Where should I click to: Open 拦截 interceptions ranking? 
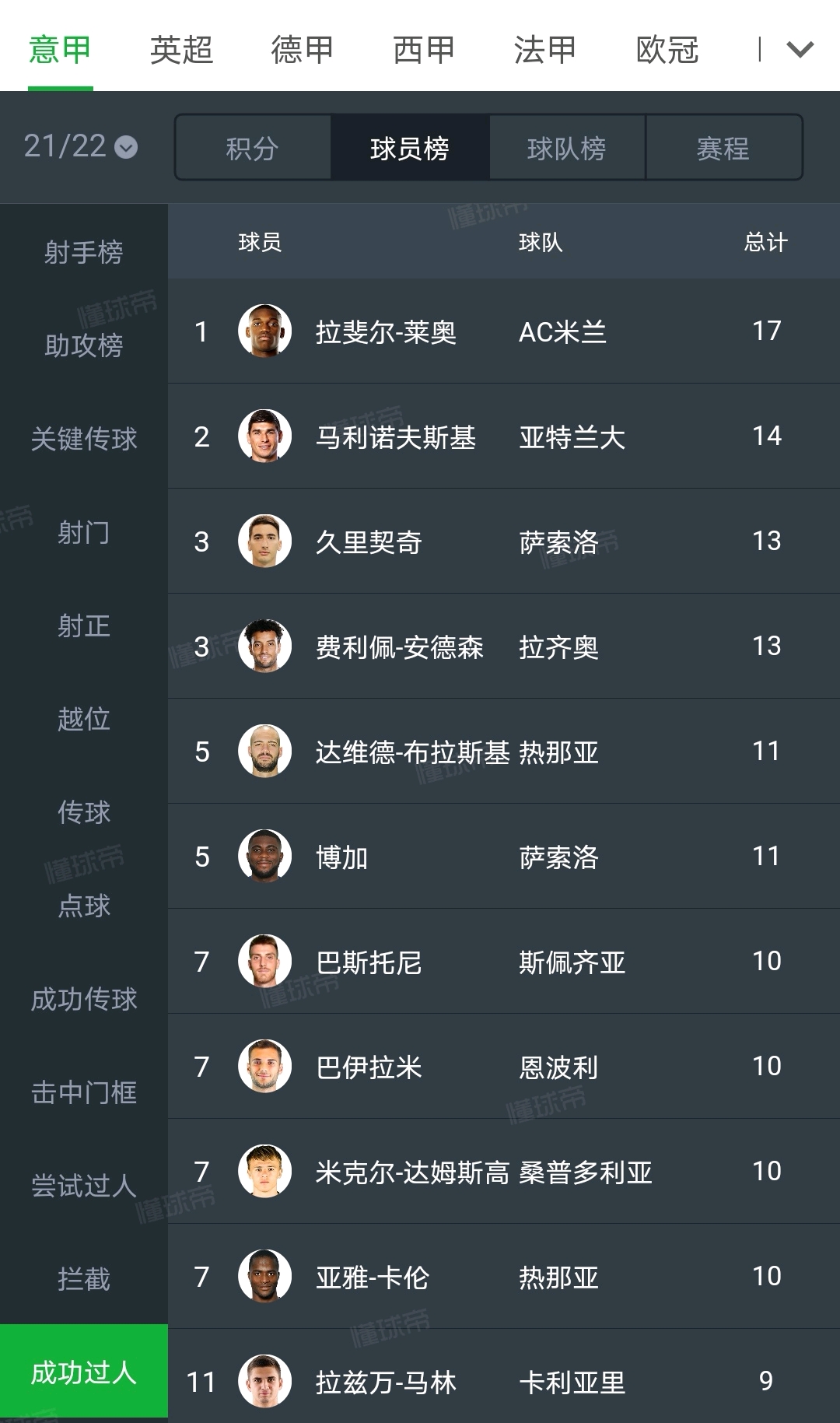click(x=84, y=1279)
